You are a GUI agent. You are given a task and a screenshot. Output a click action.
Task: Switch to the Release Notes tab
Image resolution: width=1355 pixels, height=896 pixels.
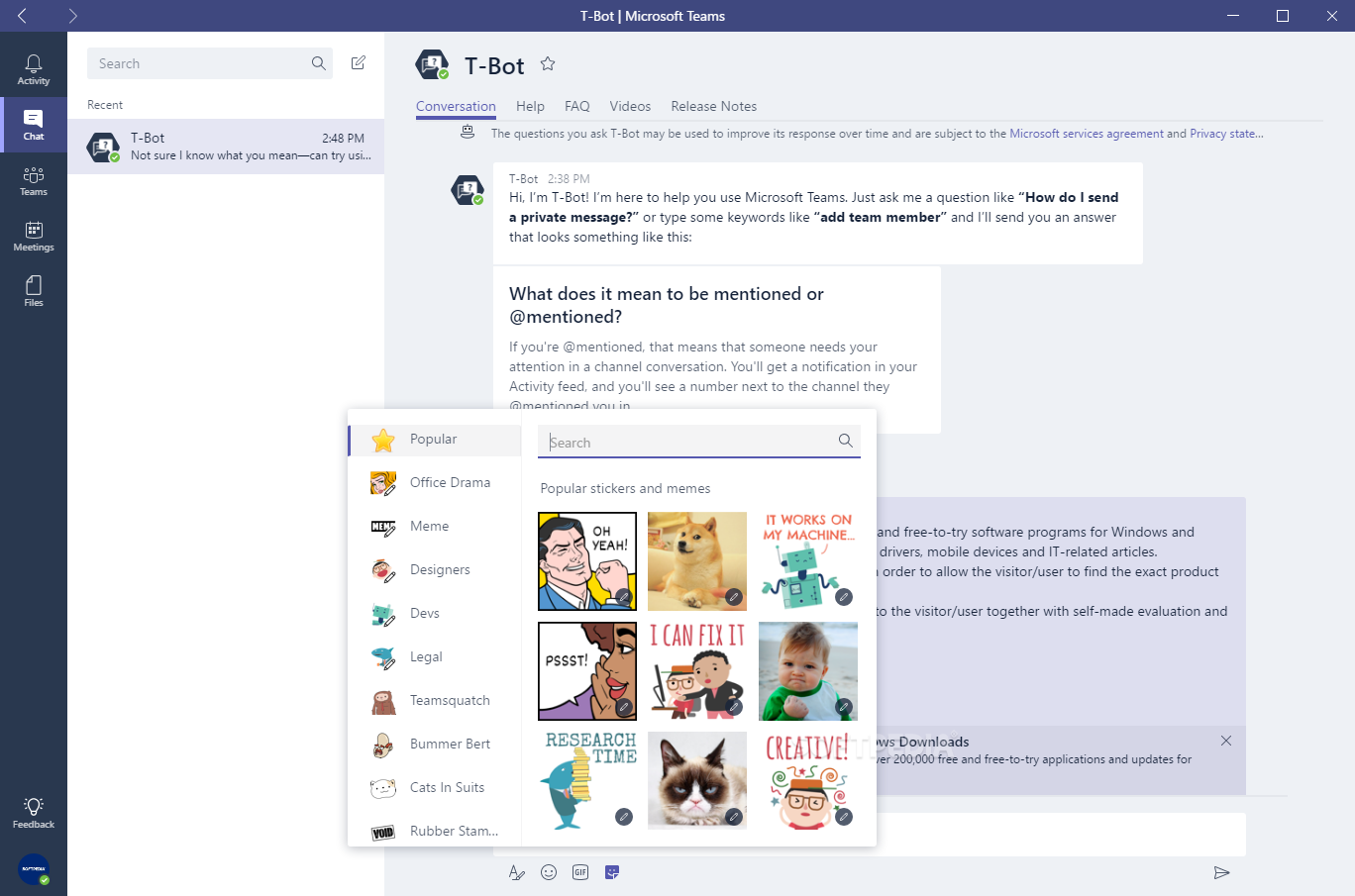click(713, 106)
